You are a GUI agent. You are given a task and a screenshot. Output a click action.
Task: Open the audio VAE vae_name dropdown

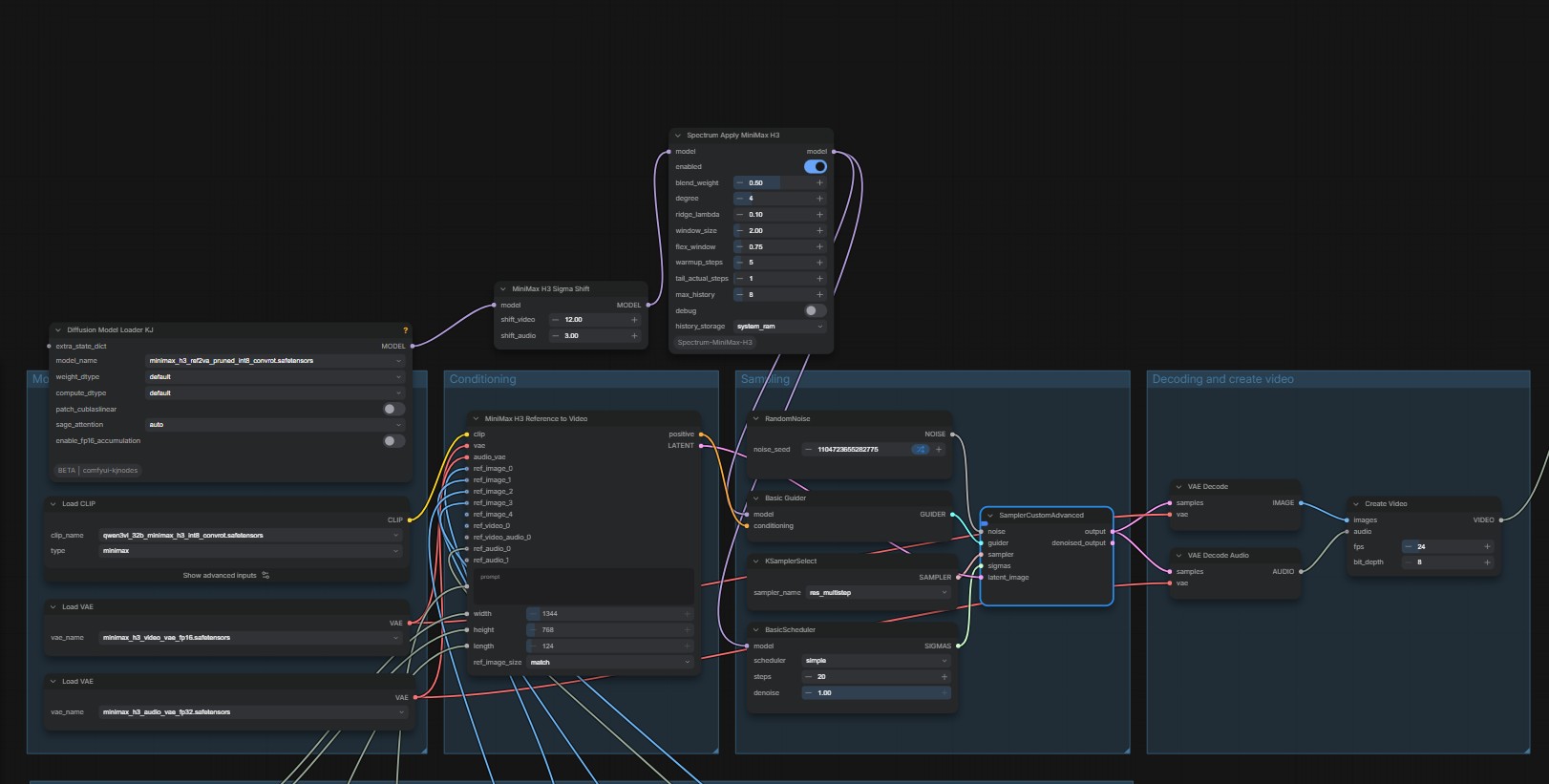tap(252, 712)
